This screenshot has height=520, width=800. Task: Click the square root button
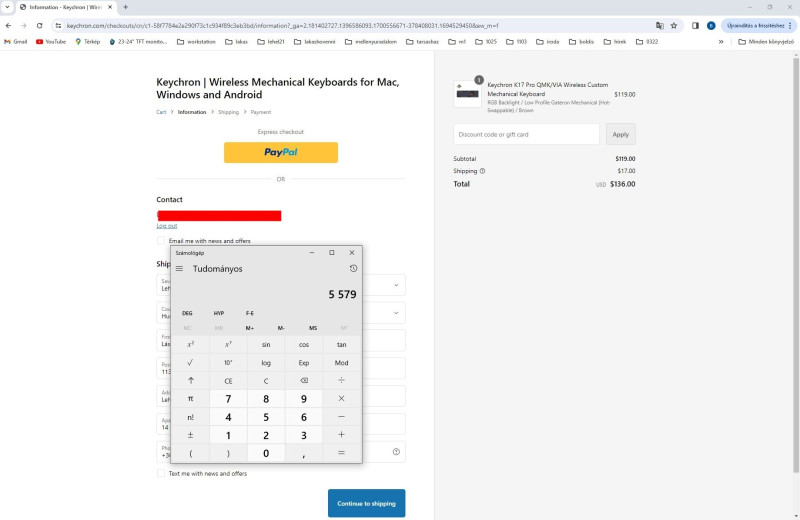190,362
